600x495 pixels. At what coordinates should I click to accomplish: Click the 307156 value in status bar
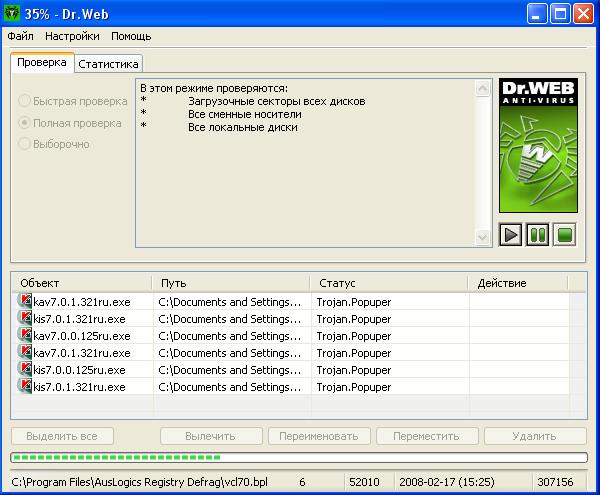tap(555, 482)
